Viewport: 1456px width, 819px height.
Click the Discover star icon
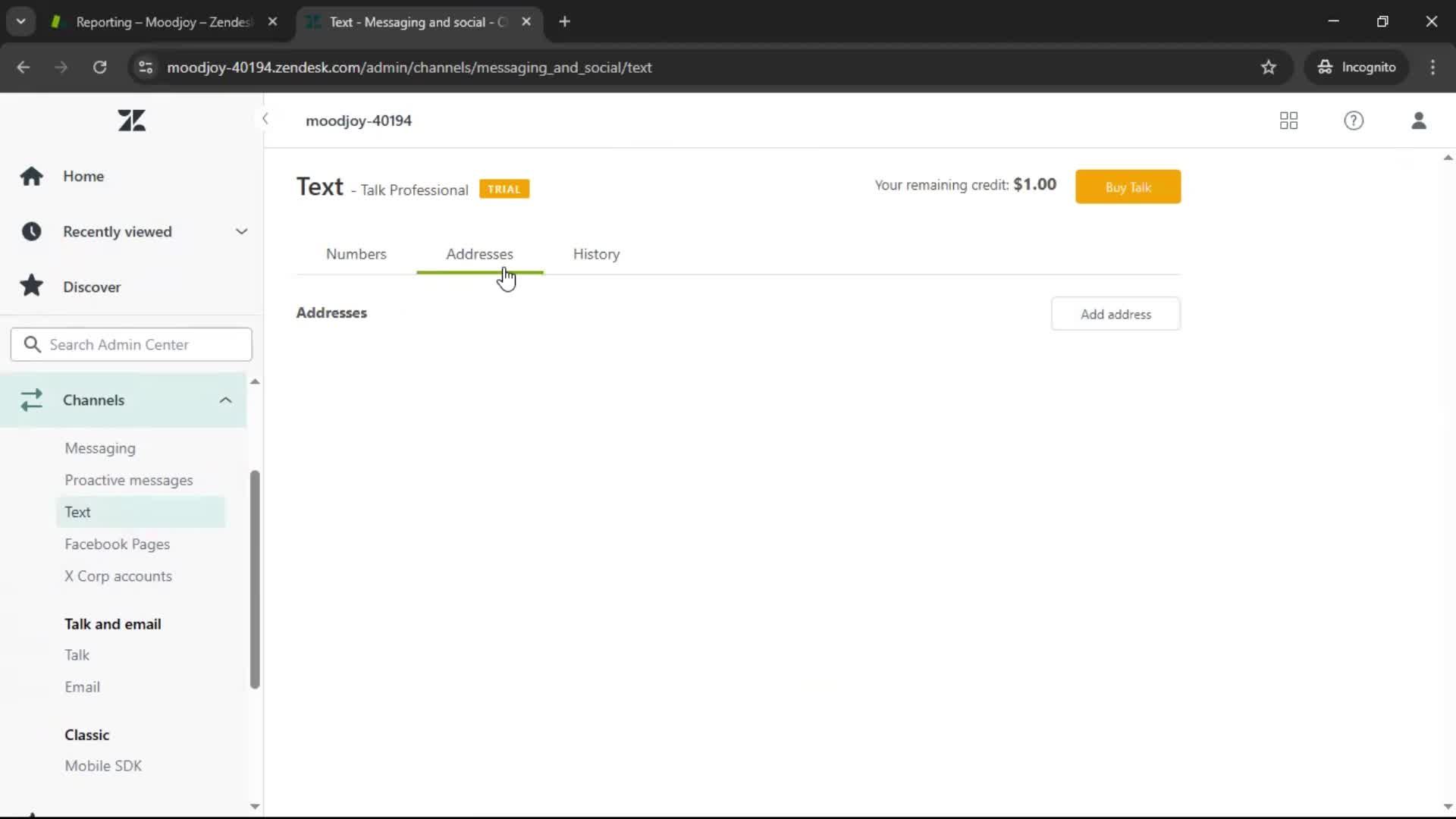(31, 286)
